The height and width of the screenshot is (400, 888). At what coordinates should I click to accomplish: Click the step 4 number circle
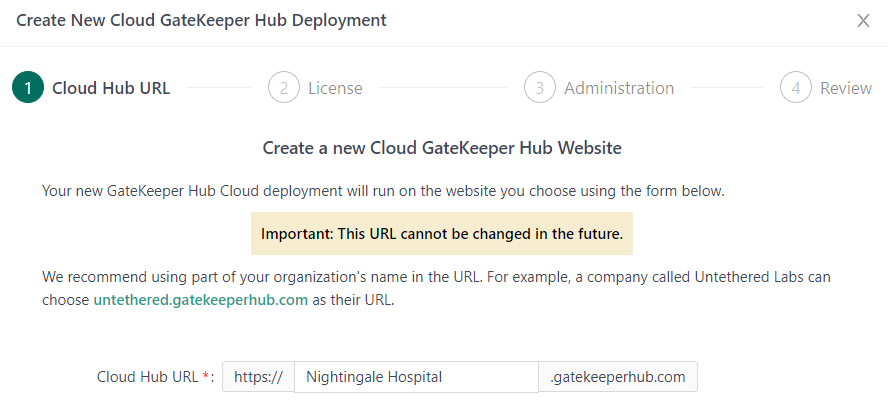[x=796, y=88]
